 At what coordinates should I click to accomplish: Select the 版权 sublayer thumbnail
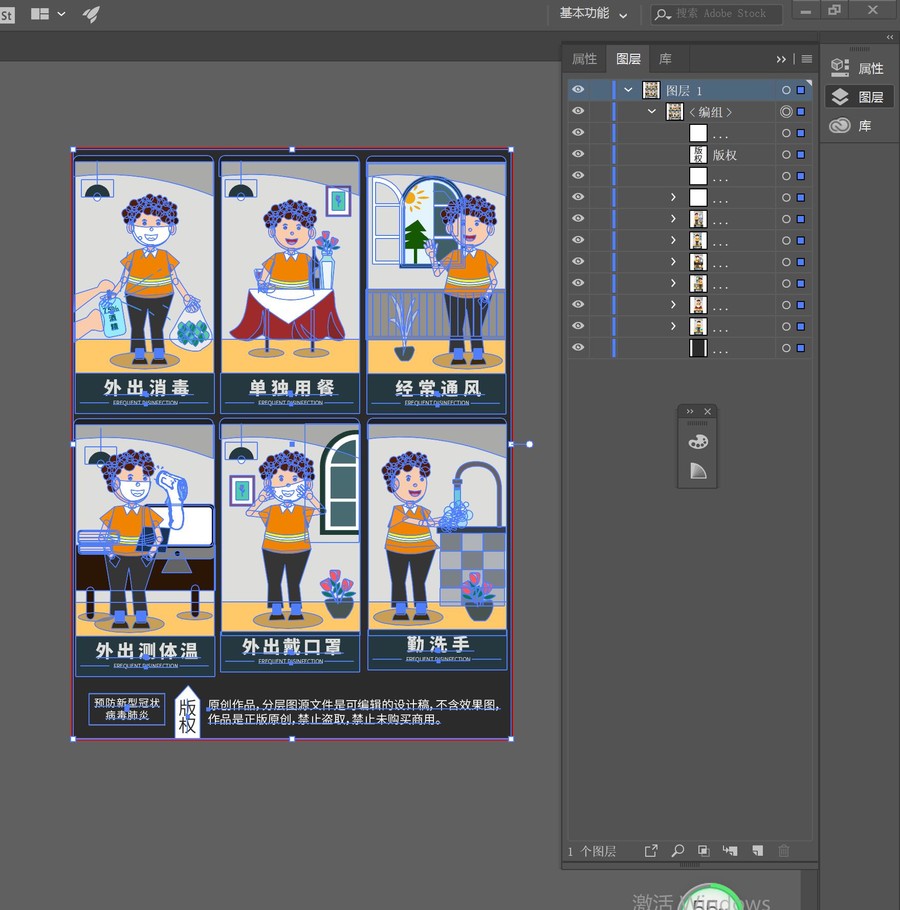coord(698,154)
